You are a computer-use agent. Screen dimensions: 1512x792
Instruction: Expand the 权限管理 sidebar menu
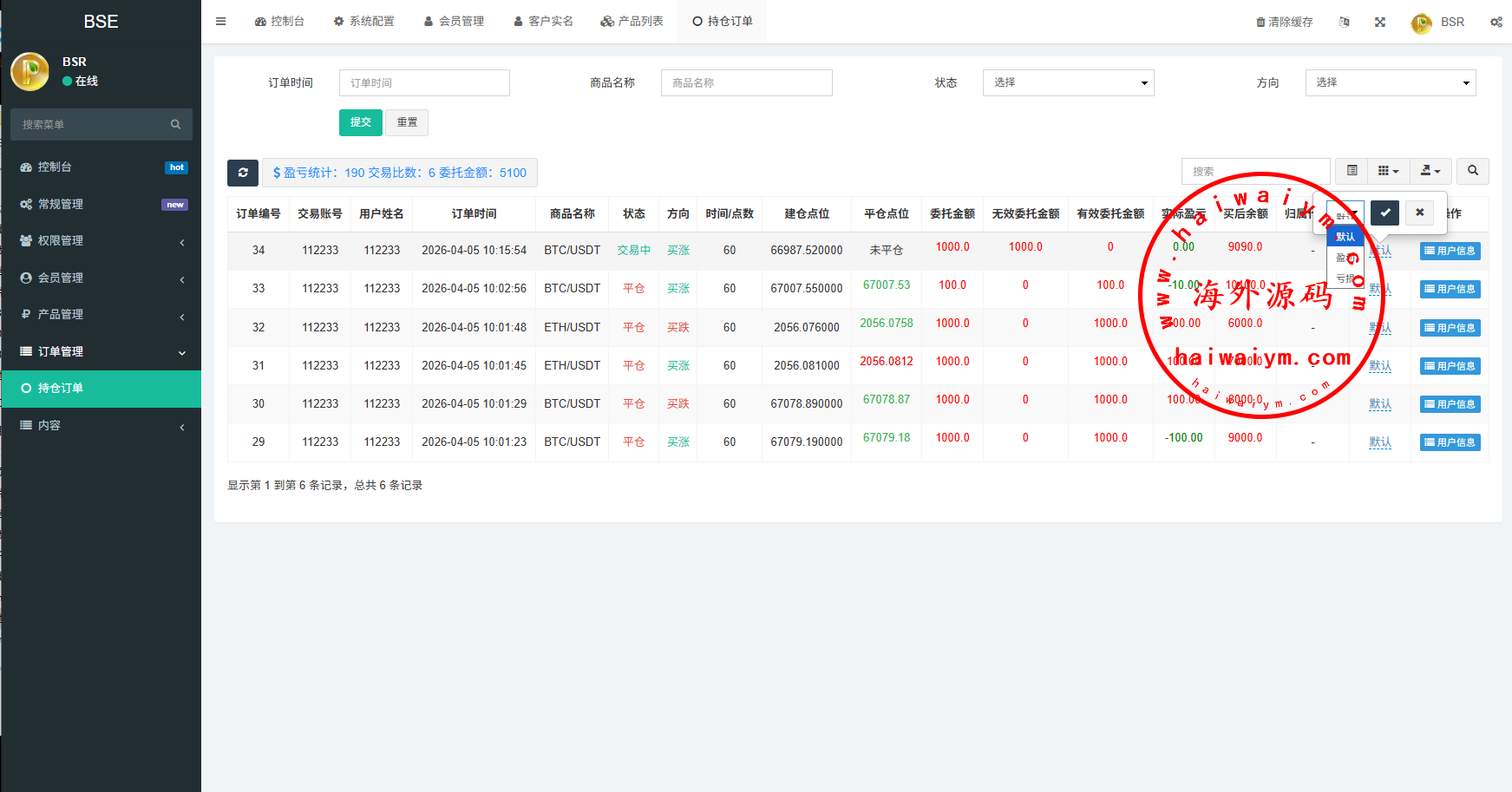(101, 241)
